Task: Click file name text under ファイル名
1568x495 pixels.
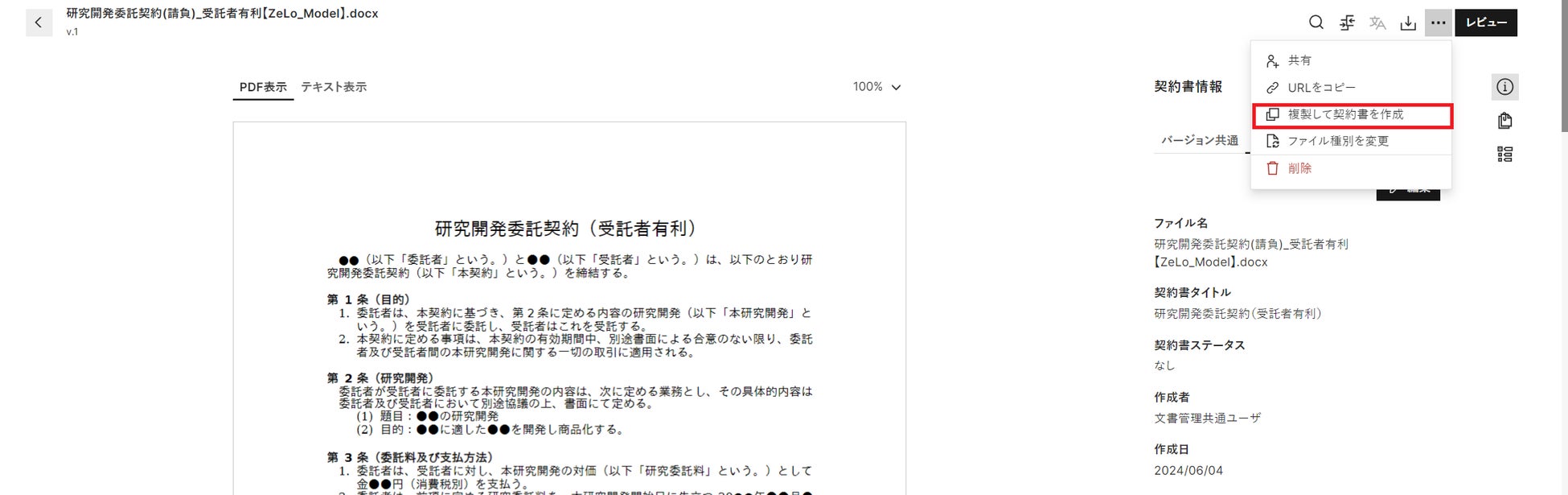Action: (1251, 253)
